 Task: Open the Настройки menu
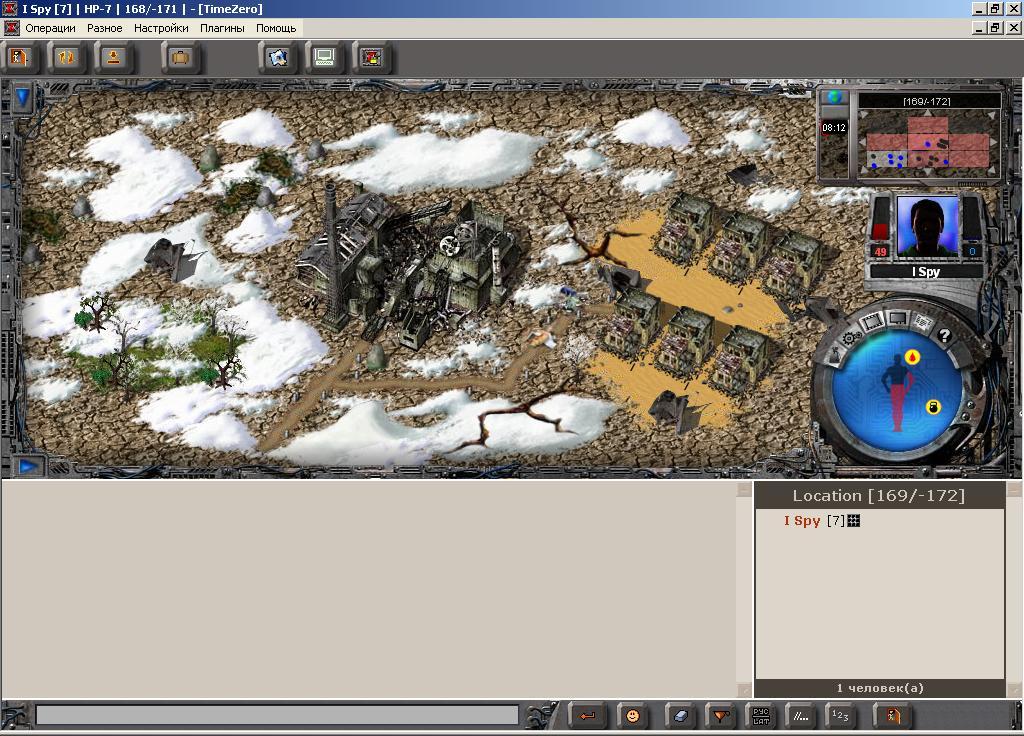(161, 28)
